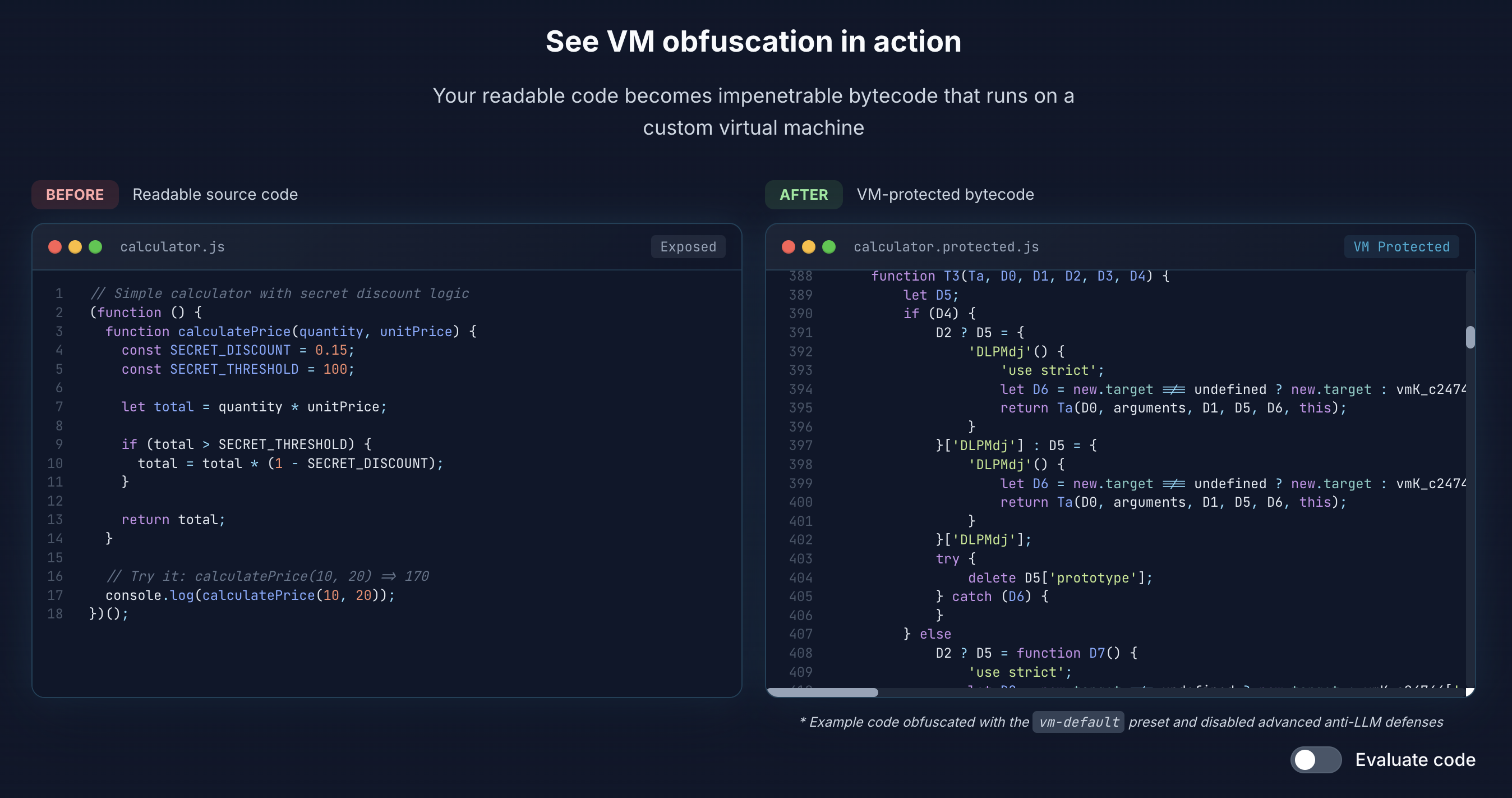Click the 'Readable source code' label
The width and height of the screenshot is (1512, 798).
coord(215,194)
